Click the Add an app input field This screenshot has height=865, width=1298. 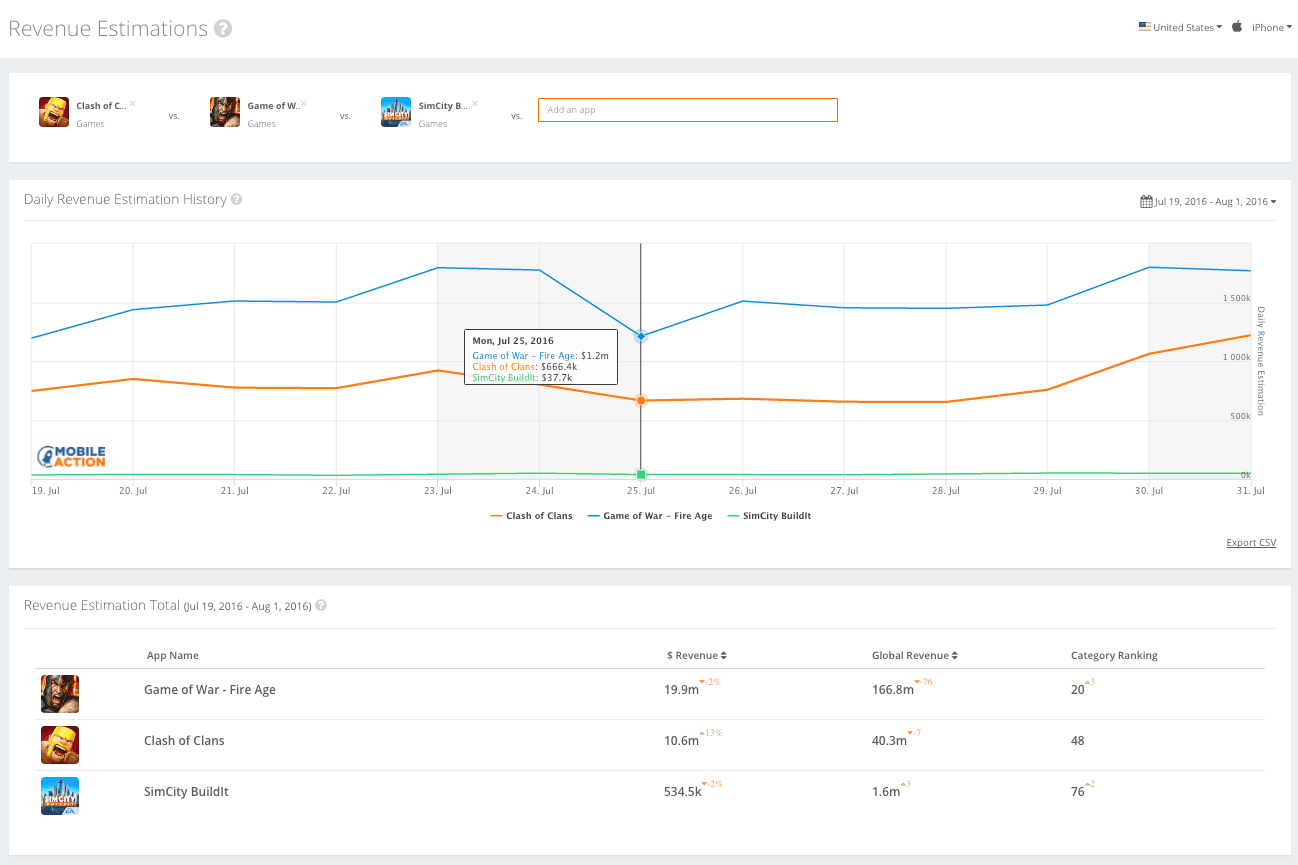pos(687,110)
